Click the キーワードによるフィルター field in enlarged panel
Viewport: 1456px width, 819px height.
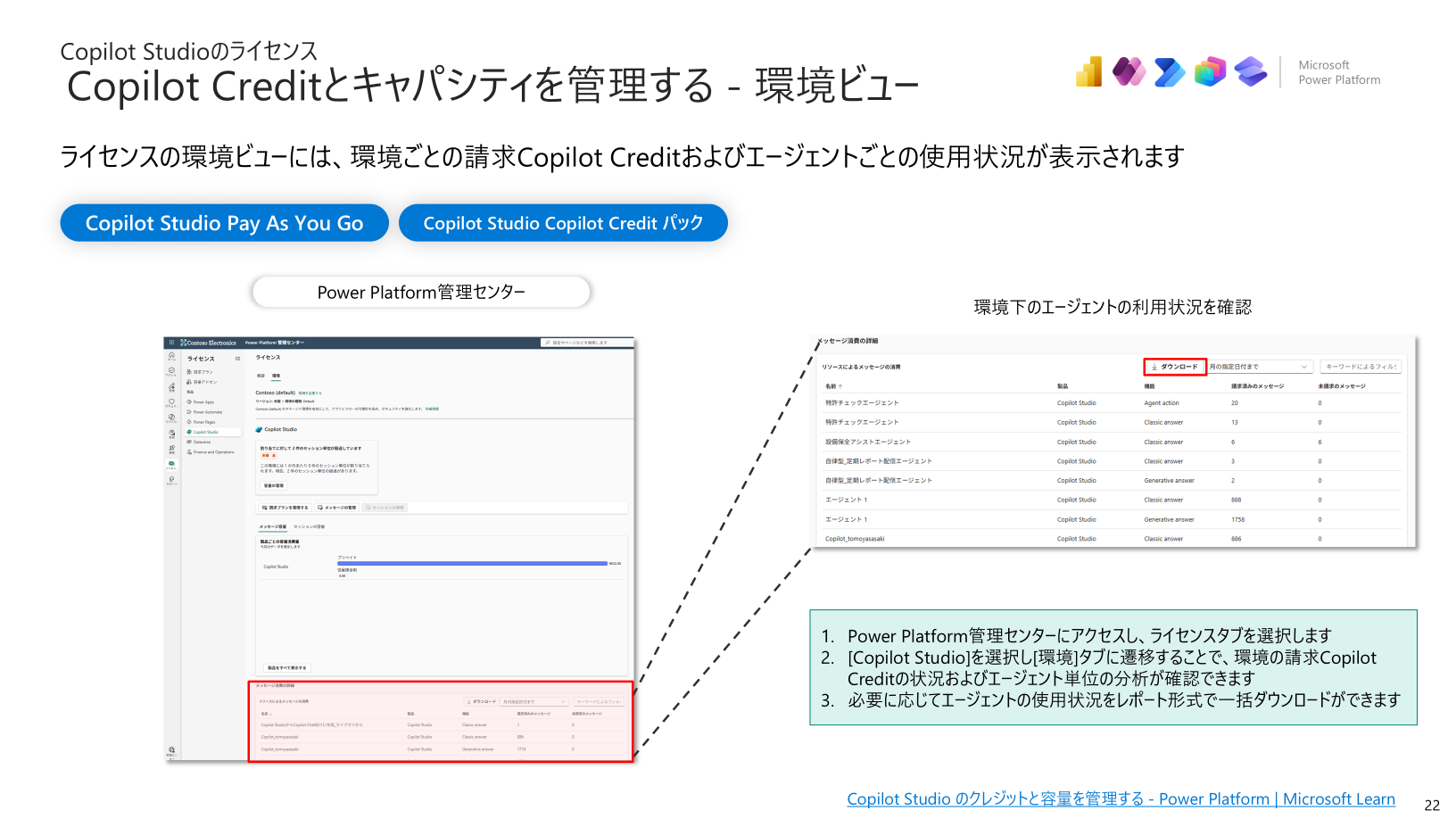[1361, 367]
